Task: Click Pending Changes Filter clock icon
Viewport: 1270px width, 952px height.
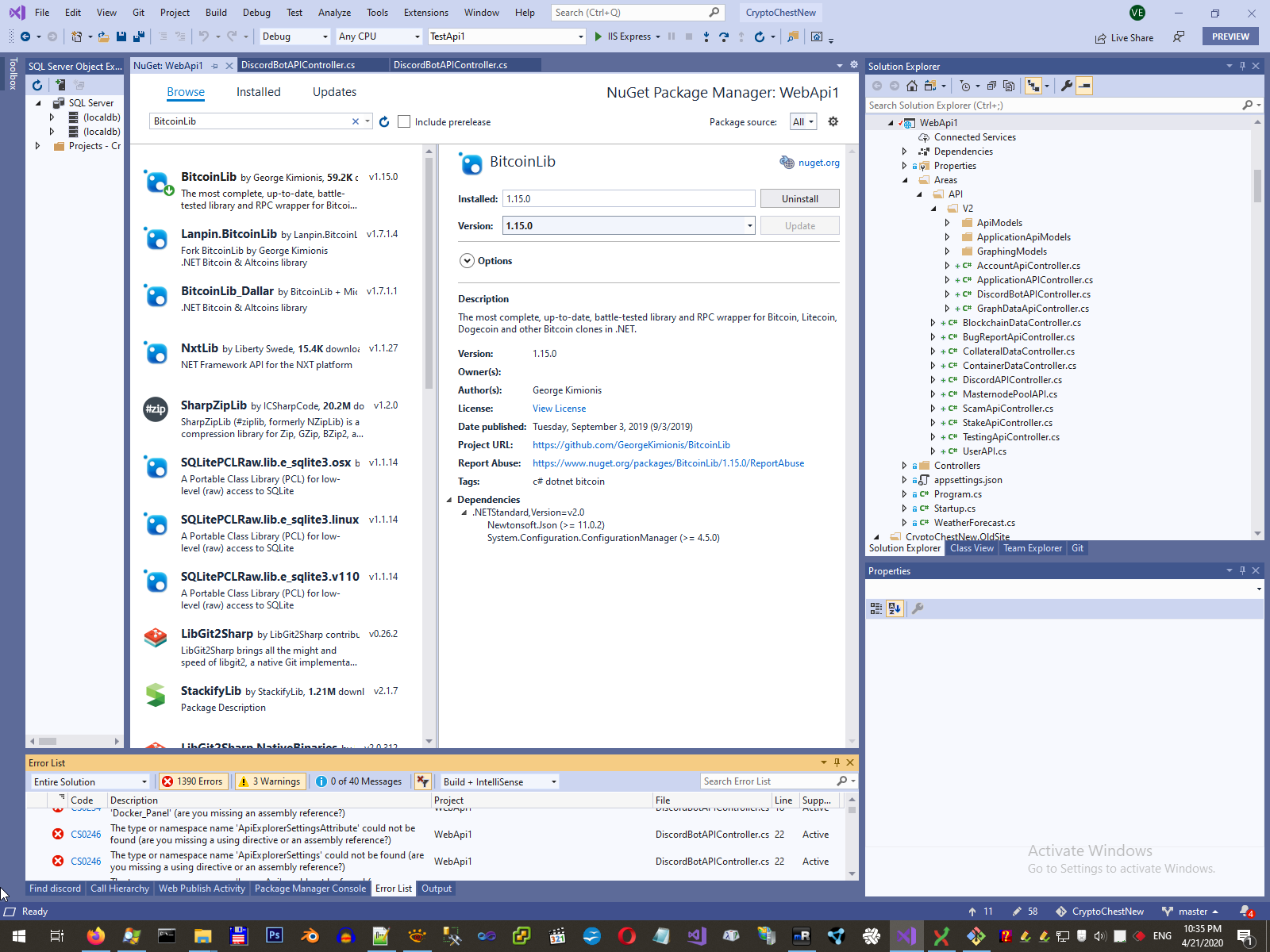Action: coord(965,86)
